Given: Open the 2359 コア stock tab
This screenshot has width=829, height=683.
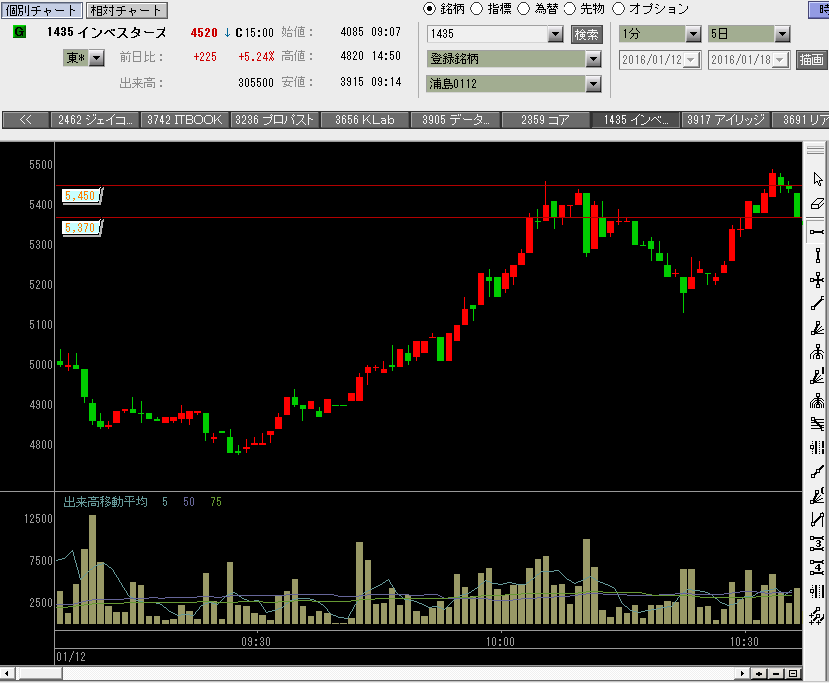Looking at the screenshot, I should pos(545,120).
